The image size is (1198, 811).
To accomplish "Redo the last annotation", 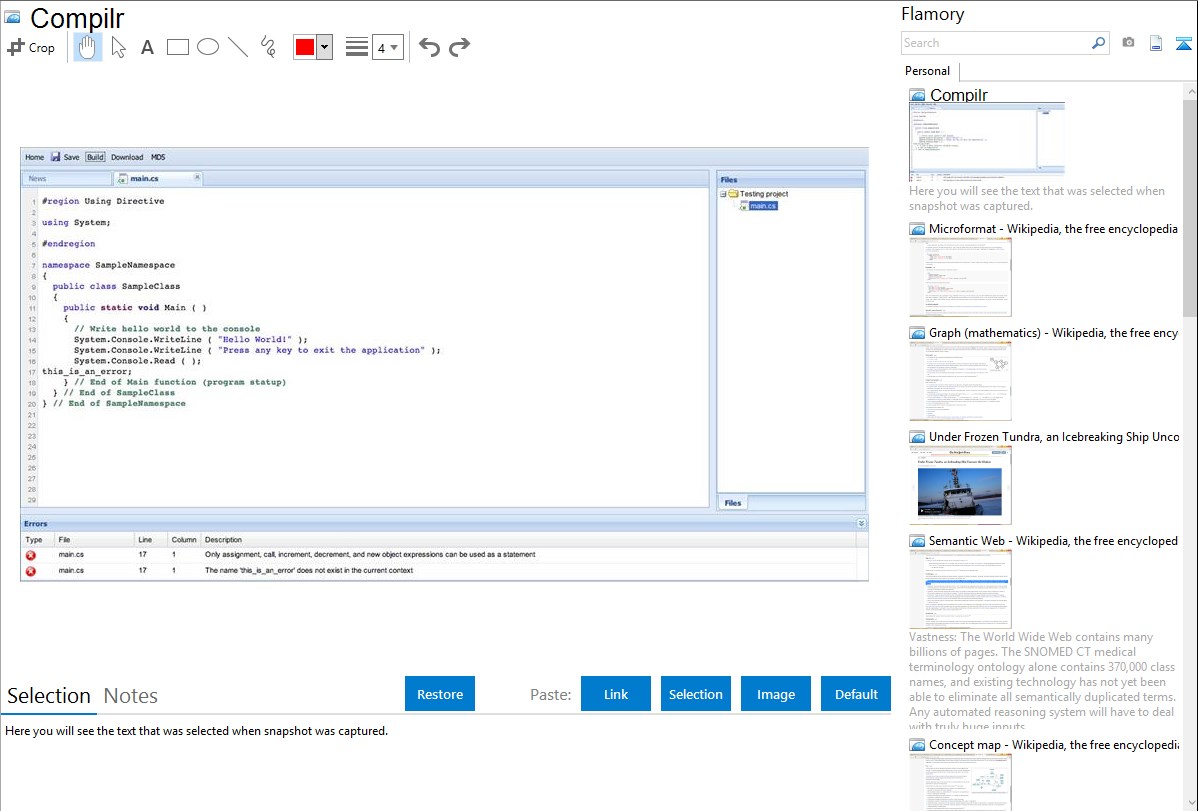I will 459,47.
